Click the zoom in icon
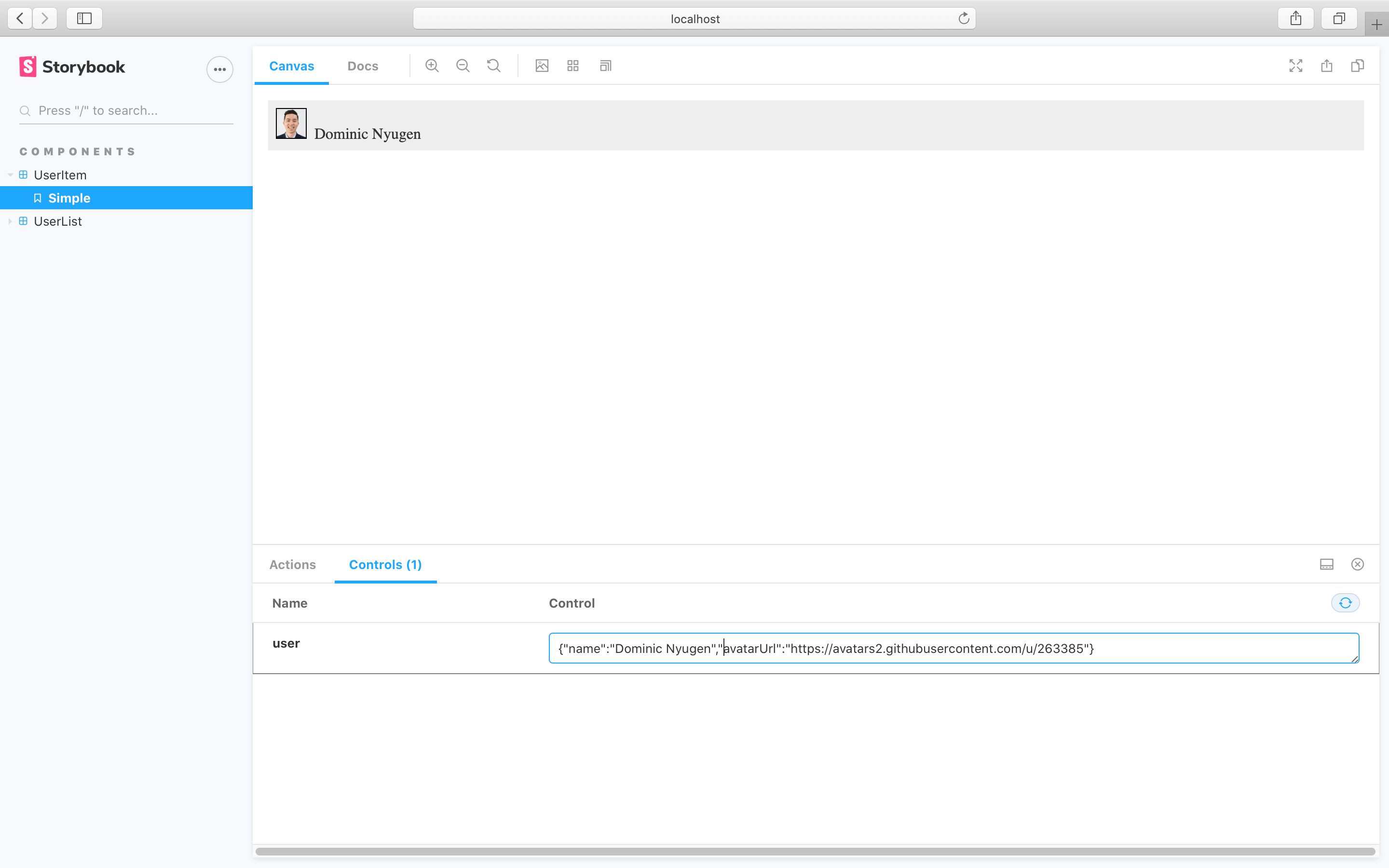This screenshot has height=868, width=1389. click(x=432, y=66)
